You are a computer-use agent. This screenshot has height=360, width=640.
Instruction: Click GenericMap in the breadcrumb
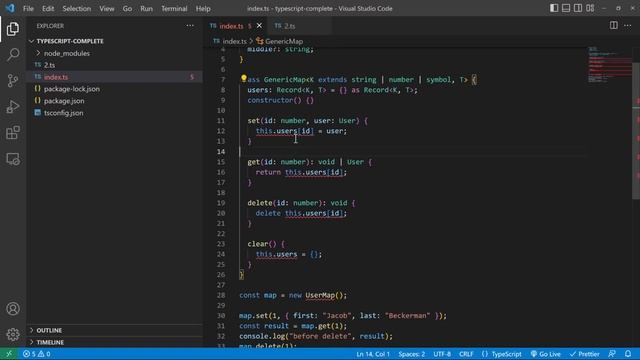point(284,41)
